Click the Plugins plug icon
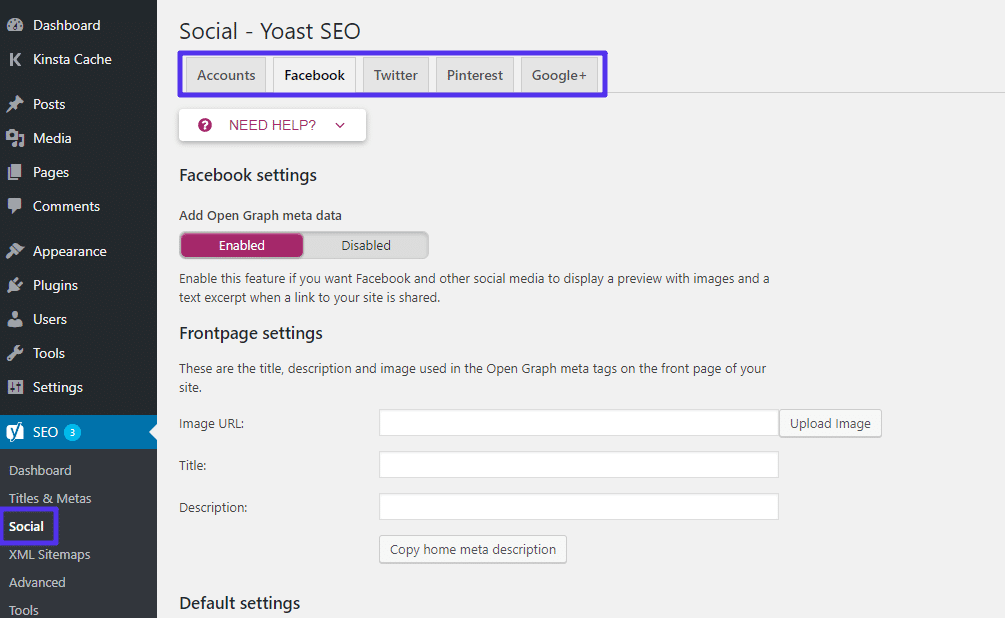This screenshot has width=1005, height=618. click(15, 285)
